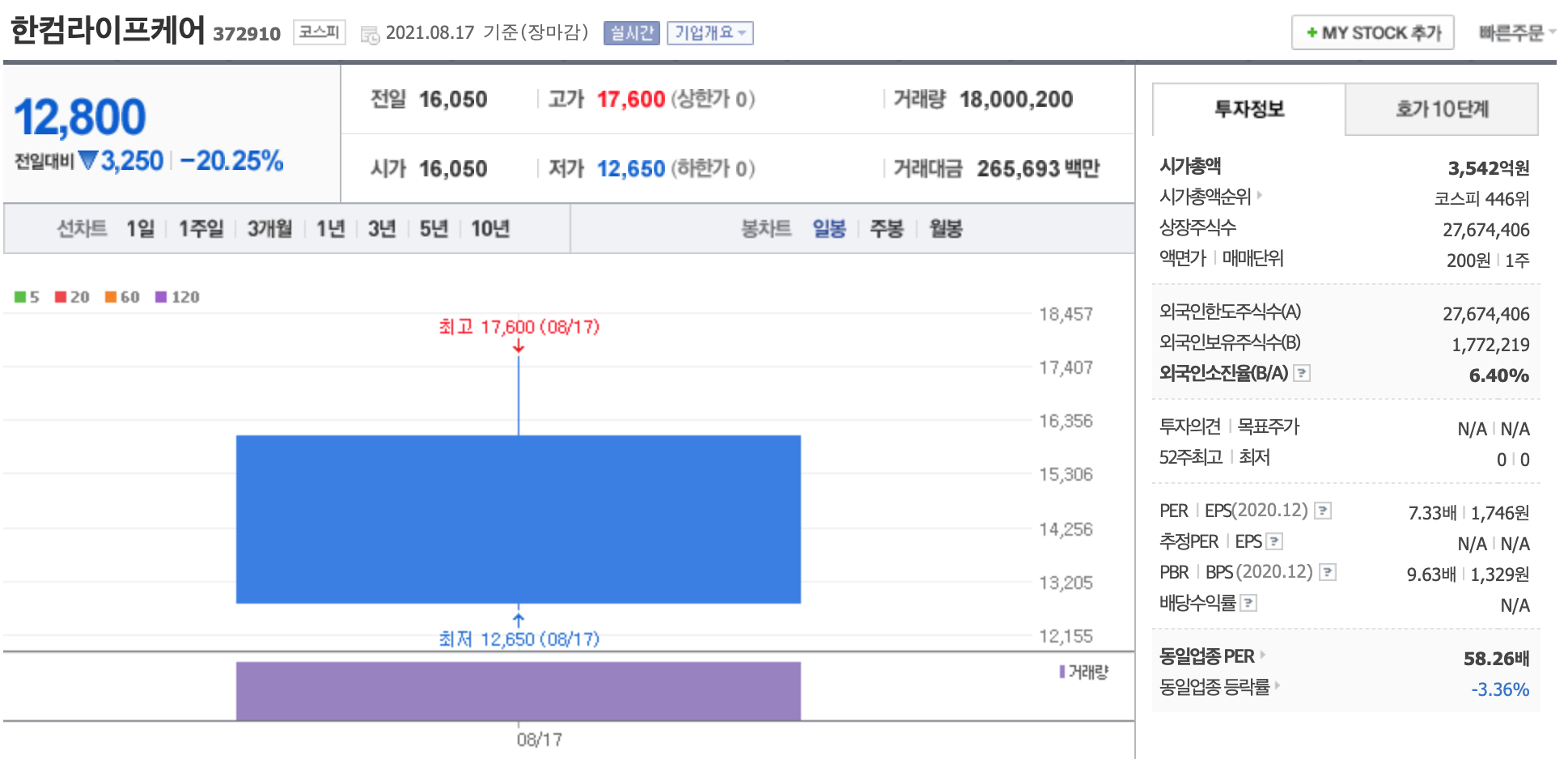The image size is (1568, 759).
Task: Click the purple 120-day moving average swatch
Action: pyautogui.click(x=161, y=297)
